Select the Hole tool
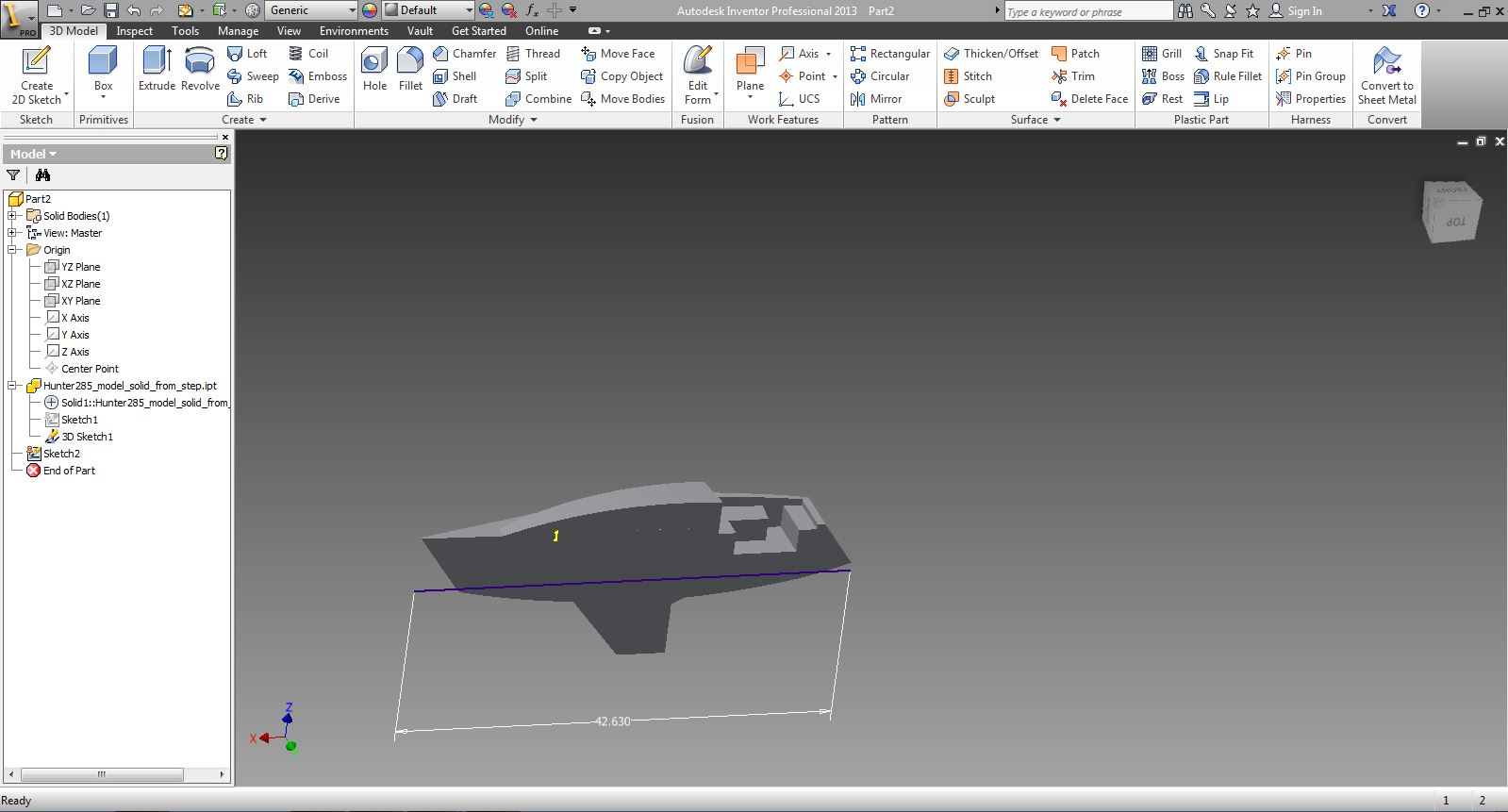Viewport: 1508px width, 812px height. click(x=374, y=69)
